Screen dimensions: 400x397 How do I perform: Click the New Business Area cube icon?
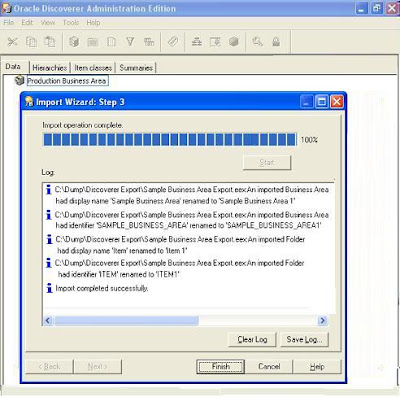[x=74, y=42]
